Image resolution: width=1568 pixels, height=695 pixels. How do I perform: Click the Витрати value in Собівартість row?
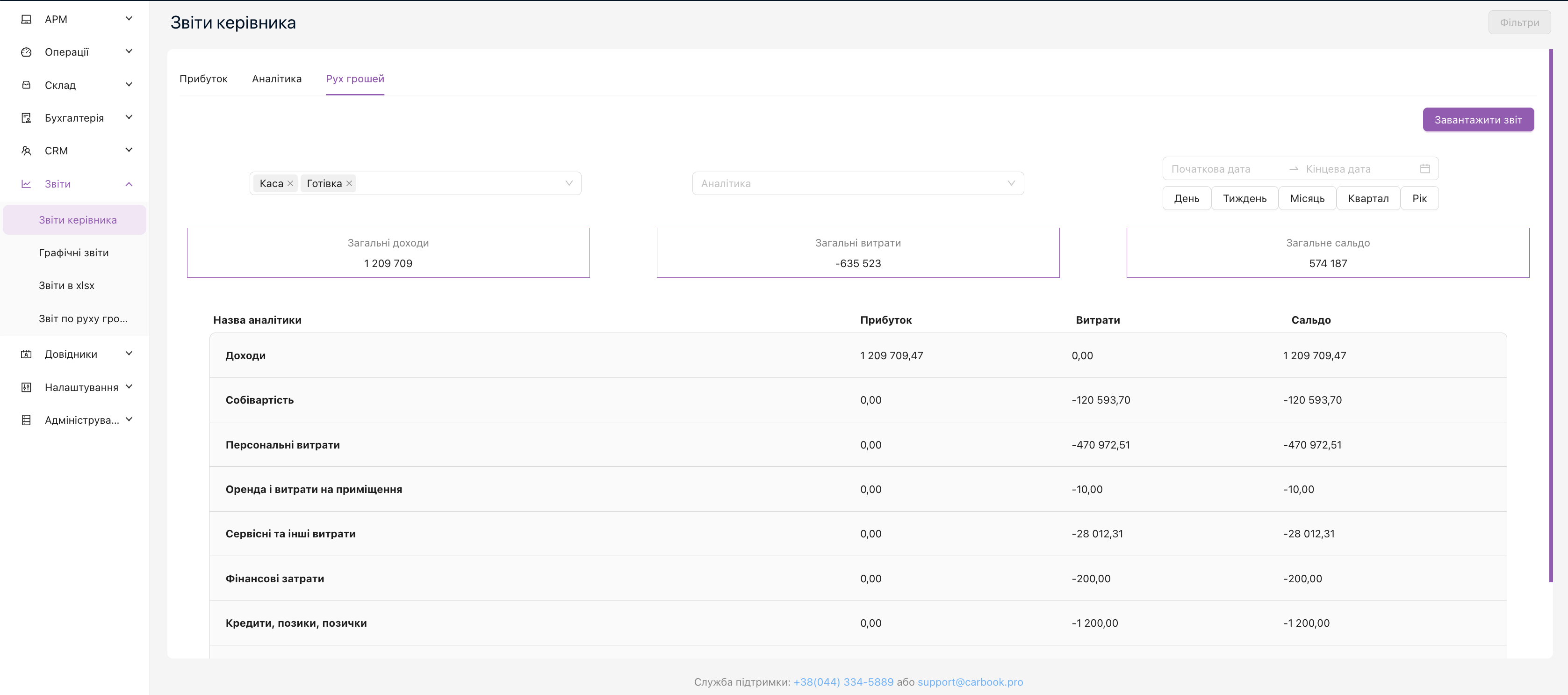(x=1100, y=400)
